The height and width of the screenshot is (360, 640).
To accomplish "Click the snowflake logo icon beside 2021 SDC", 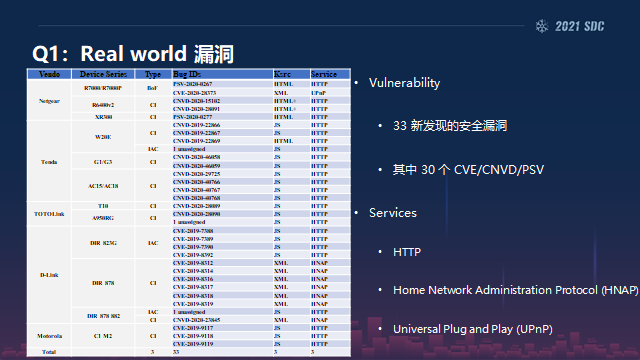I will pyautogui.click(x=542, y=26).
